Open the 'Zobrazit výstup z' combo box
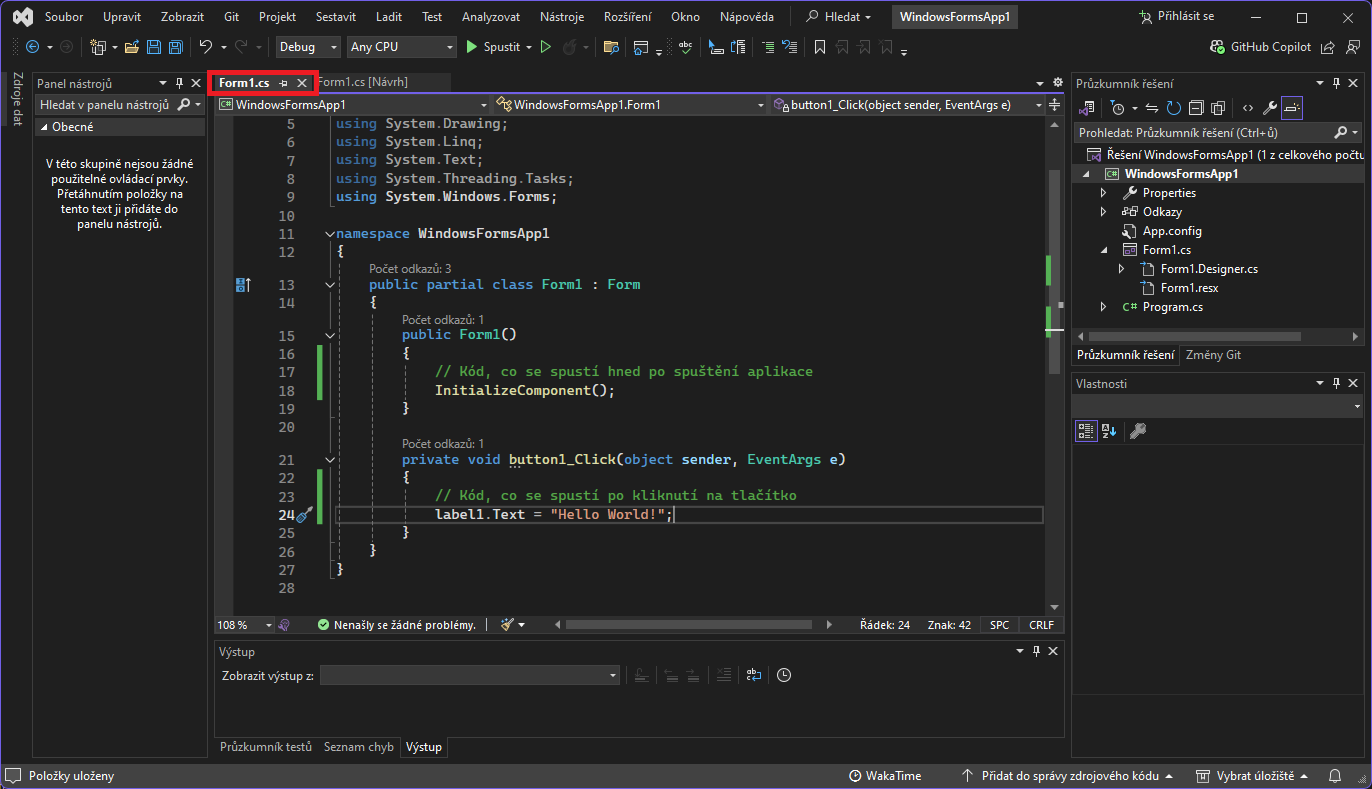The height and width of the screenshot is (789, 1372). click(x=470, y=676)
